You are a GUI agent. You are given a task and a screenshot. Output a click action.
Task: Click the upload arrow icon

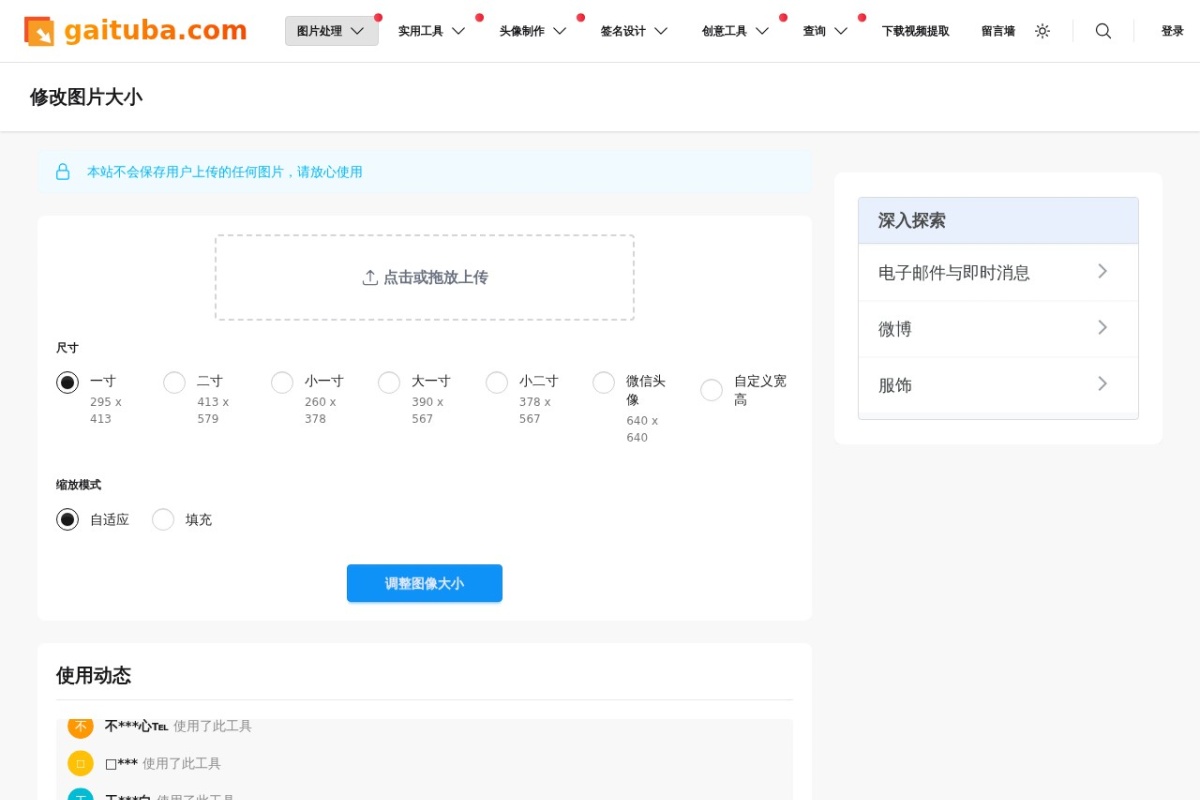pos(370,277)
